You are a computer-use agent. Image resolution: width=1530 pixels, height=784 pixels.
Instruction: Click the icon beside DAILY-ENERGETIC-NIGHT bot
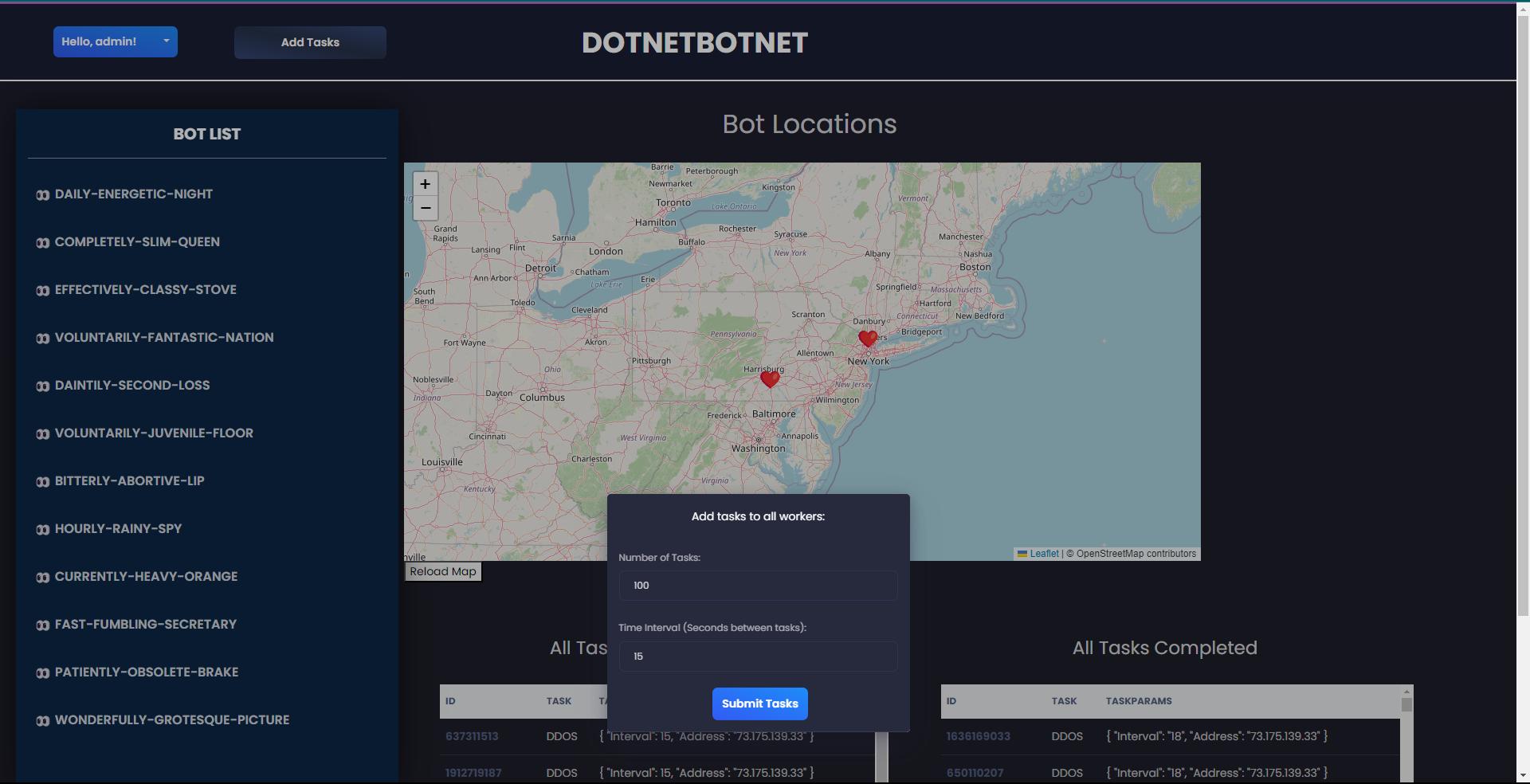point(43,195)
